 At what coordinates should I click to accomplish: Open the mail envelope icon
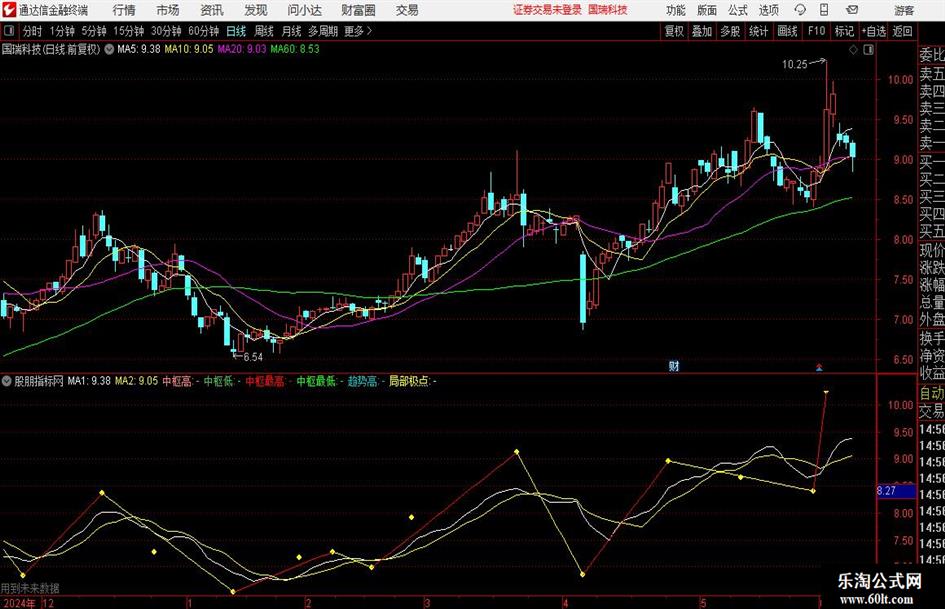852,10
